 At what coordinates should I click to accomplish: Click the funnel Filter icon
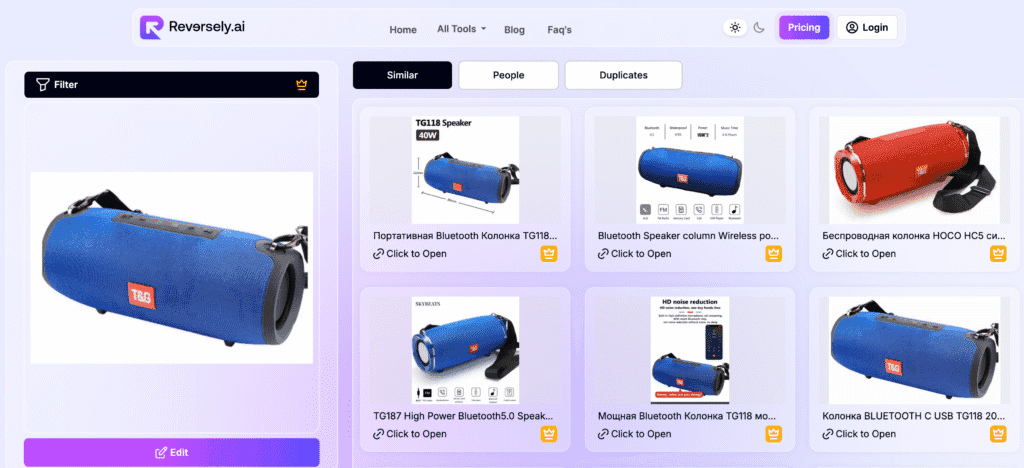[42, 84]
